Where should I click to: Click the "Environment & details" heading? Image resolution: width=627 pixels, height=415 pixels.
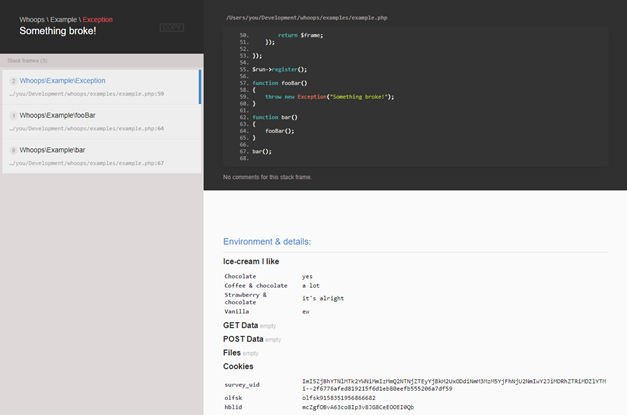(267, 241)
